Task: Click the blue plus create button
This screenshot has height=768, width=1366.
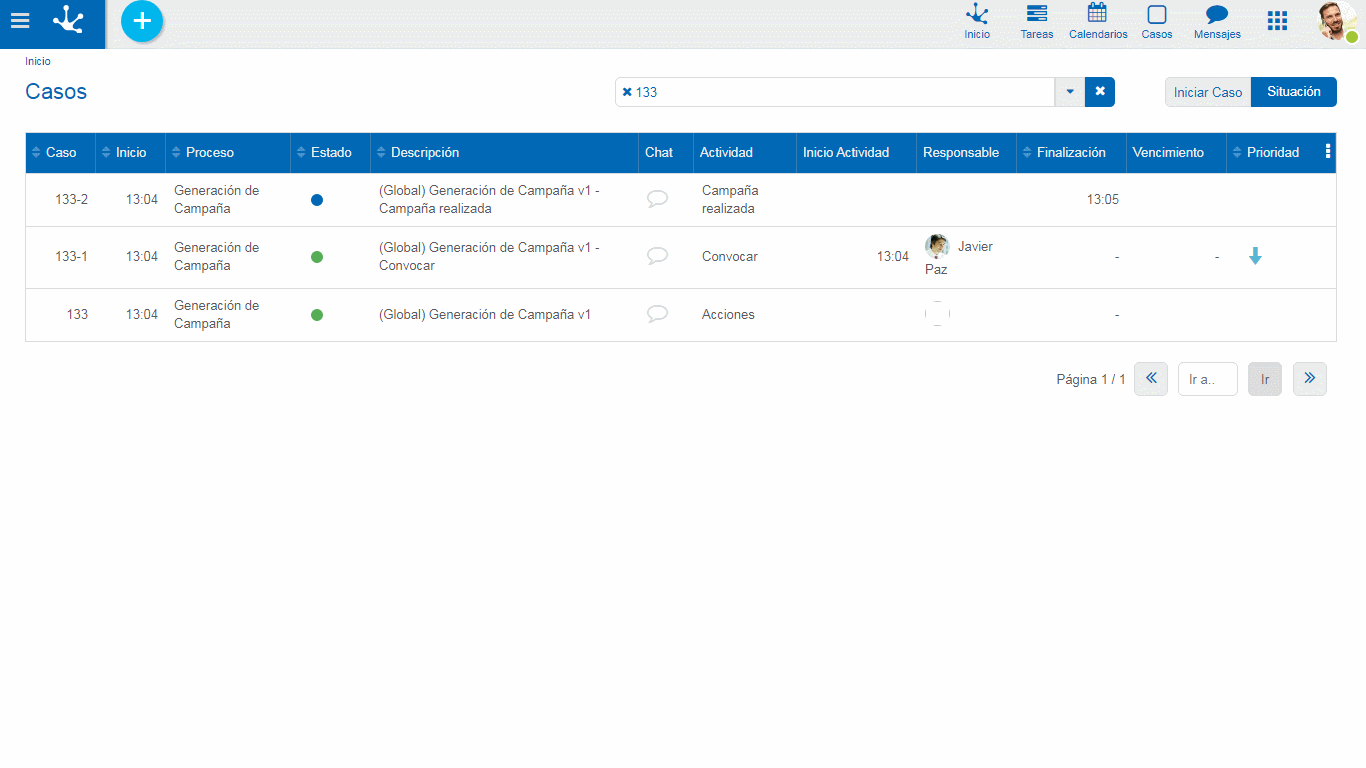Action: coord(142,21)
